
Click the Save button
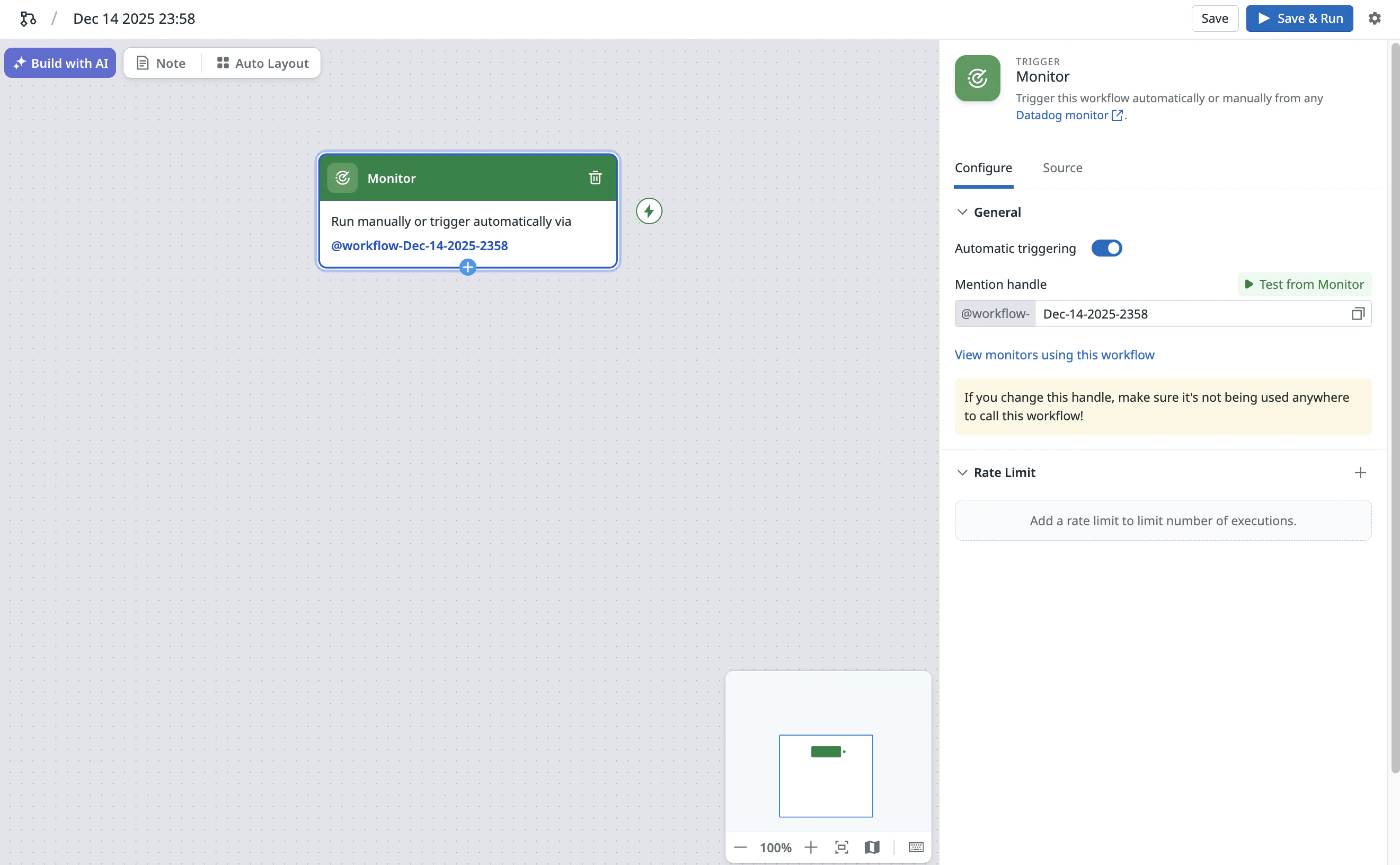click(x=1214, y=19)
